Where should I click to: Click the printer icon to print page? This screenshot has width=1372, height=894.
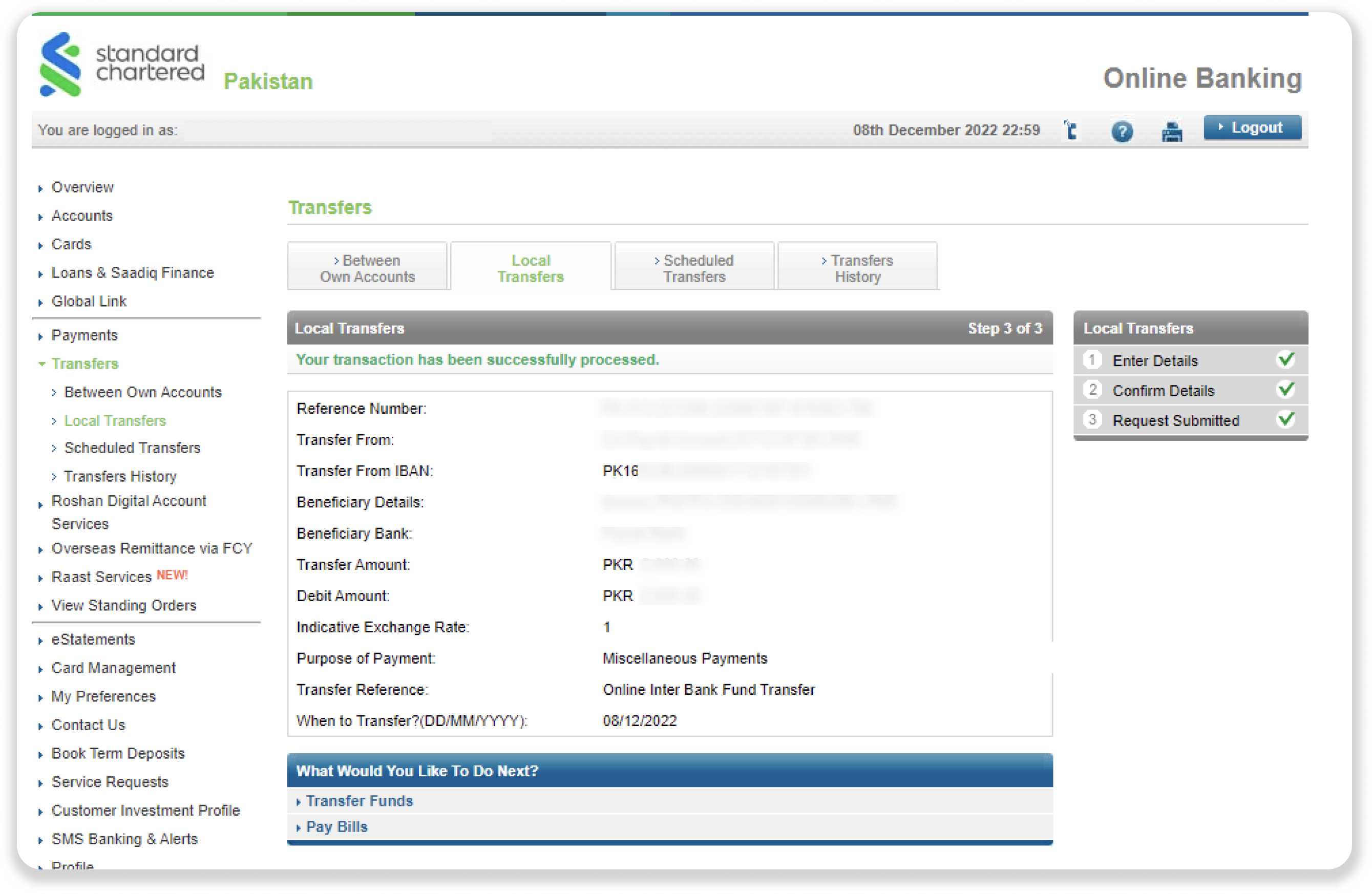tap(1171, 132)
